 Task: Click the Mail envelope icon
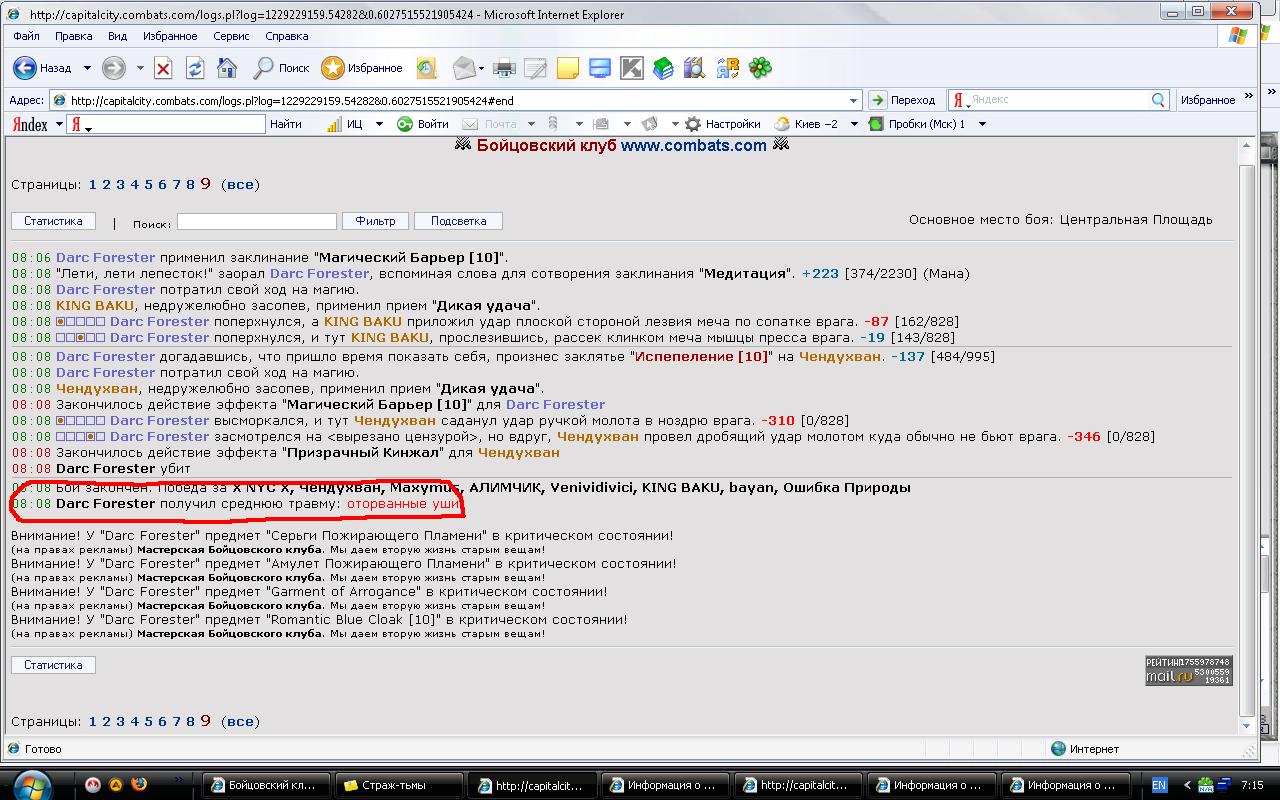click(x=463, y=68)
